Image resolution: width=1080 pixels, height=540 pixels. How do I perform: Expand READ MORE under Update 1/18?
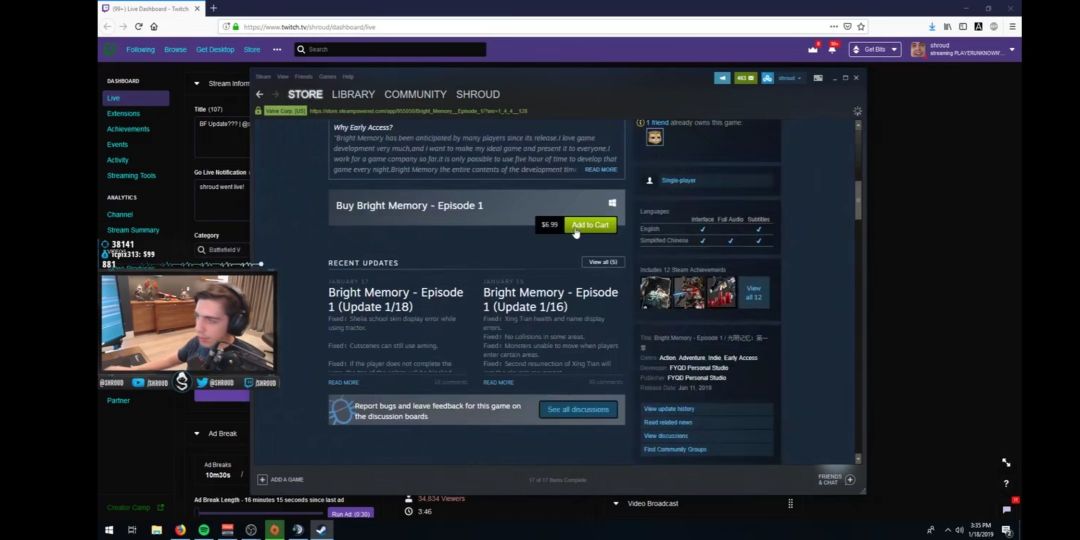343,382
